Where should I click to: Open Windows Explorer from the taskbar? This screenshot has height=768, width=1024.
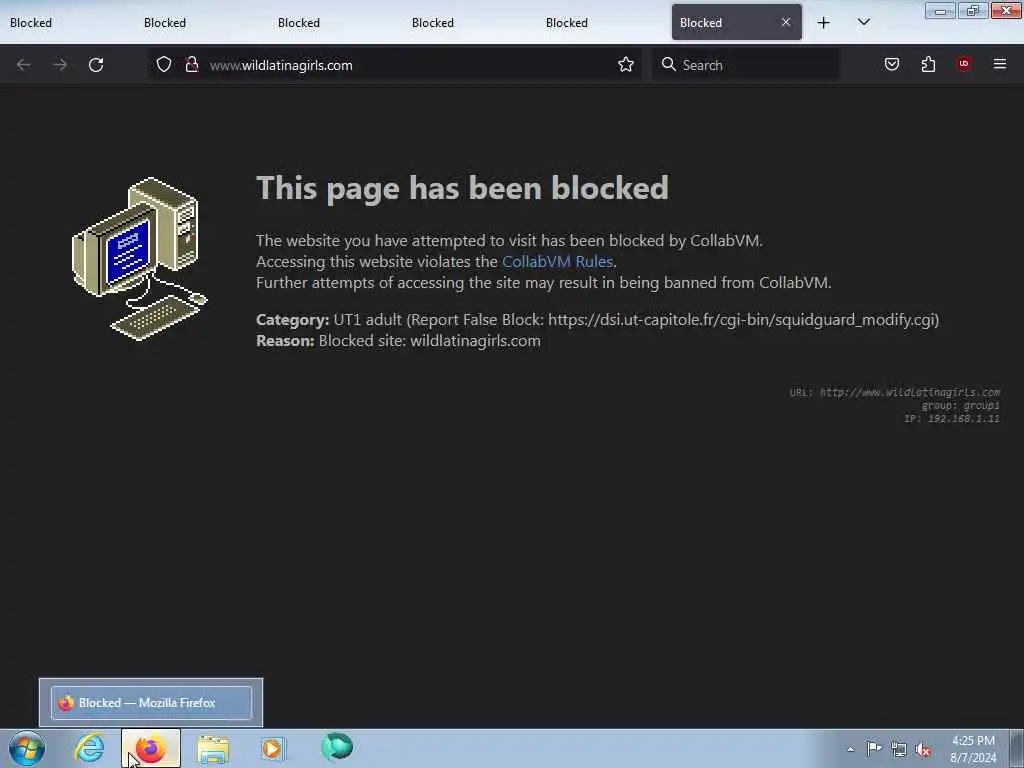click(213, 749)
